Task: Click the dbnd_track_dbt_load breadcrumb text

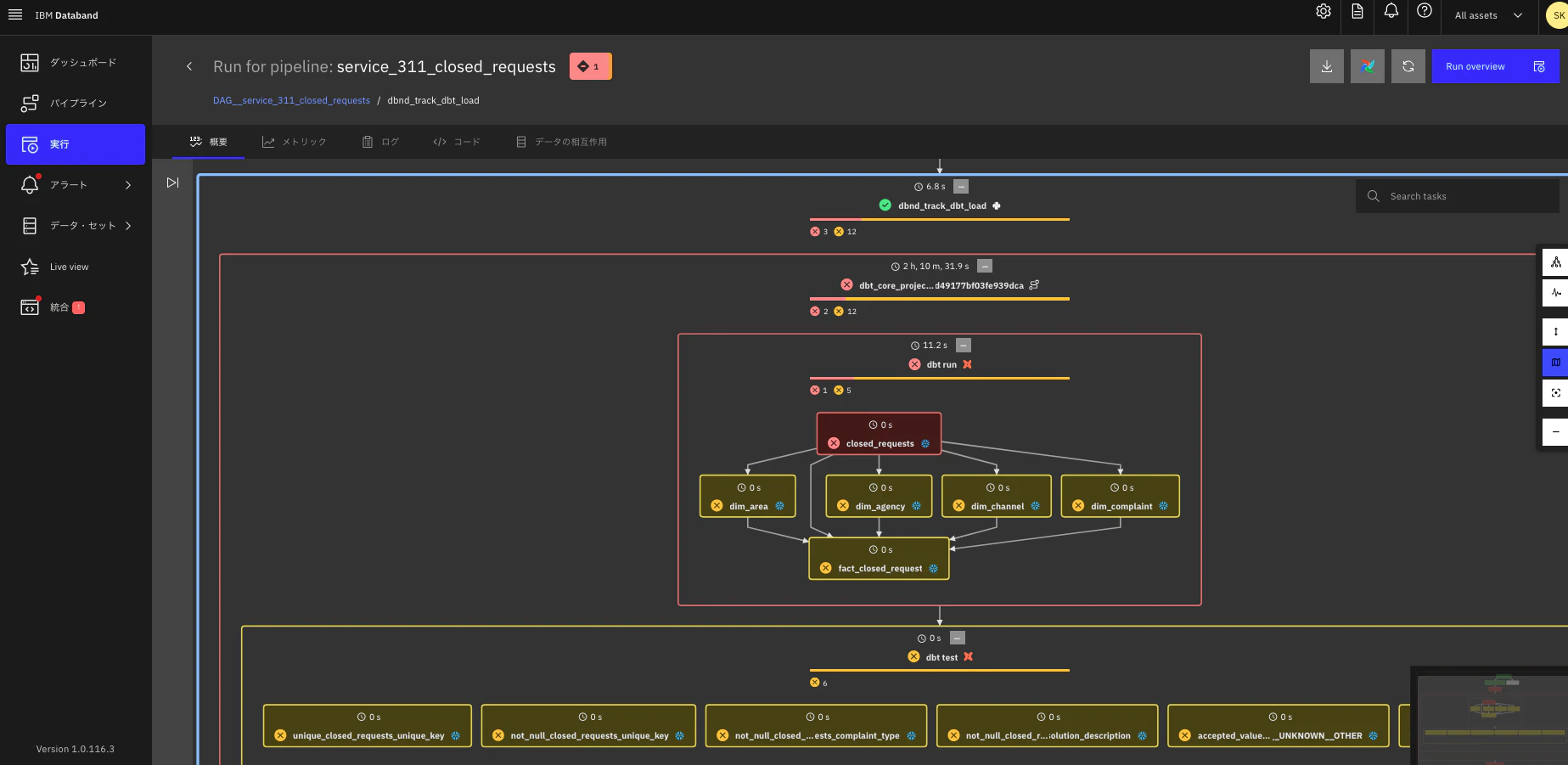Action: coord(433,100)
